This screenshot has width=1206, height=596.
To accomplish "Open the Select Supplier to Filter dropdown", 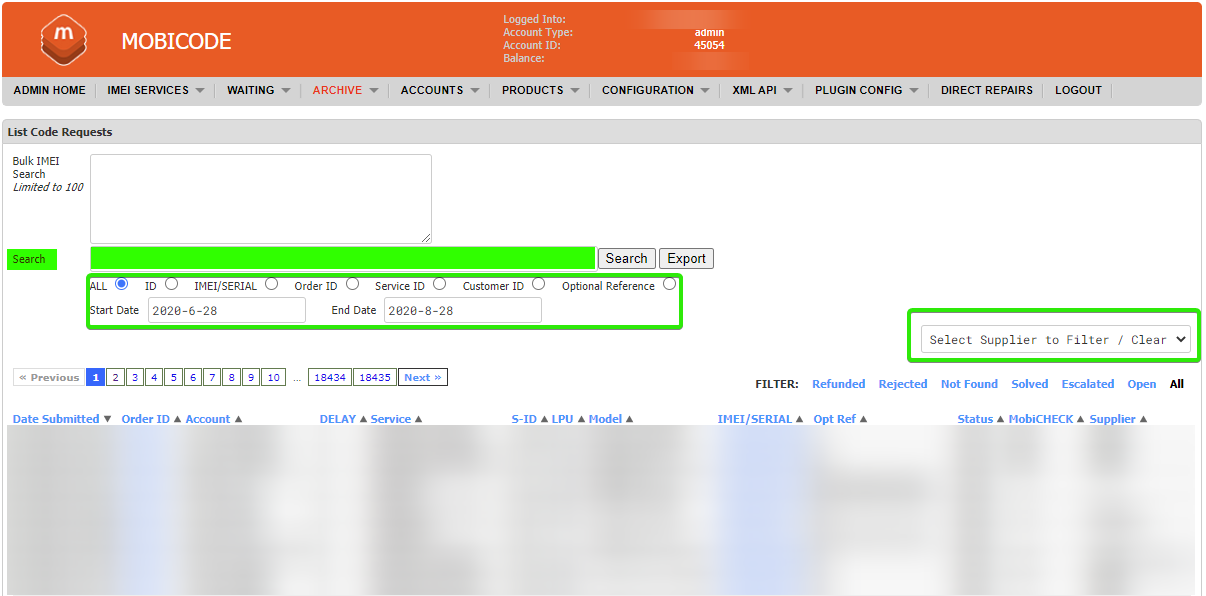I will click(1056, 339).
